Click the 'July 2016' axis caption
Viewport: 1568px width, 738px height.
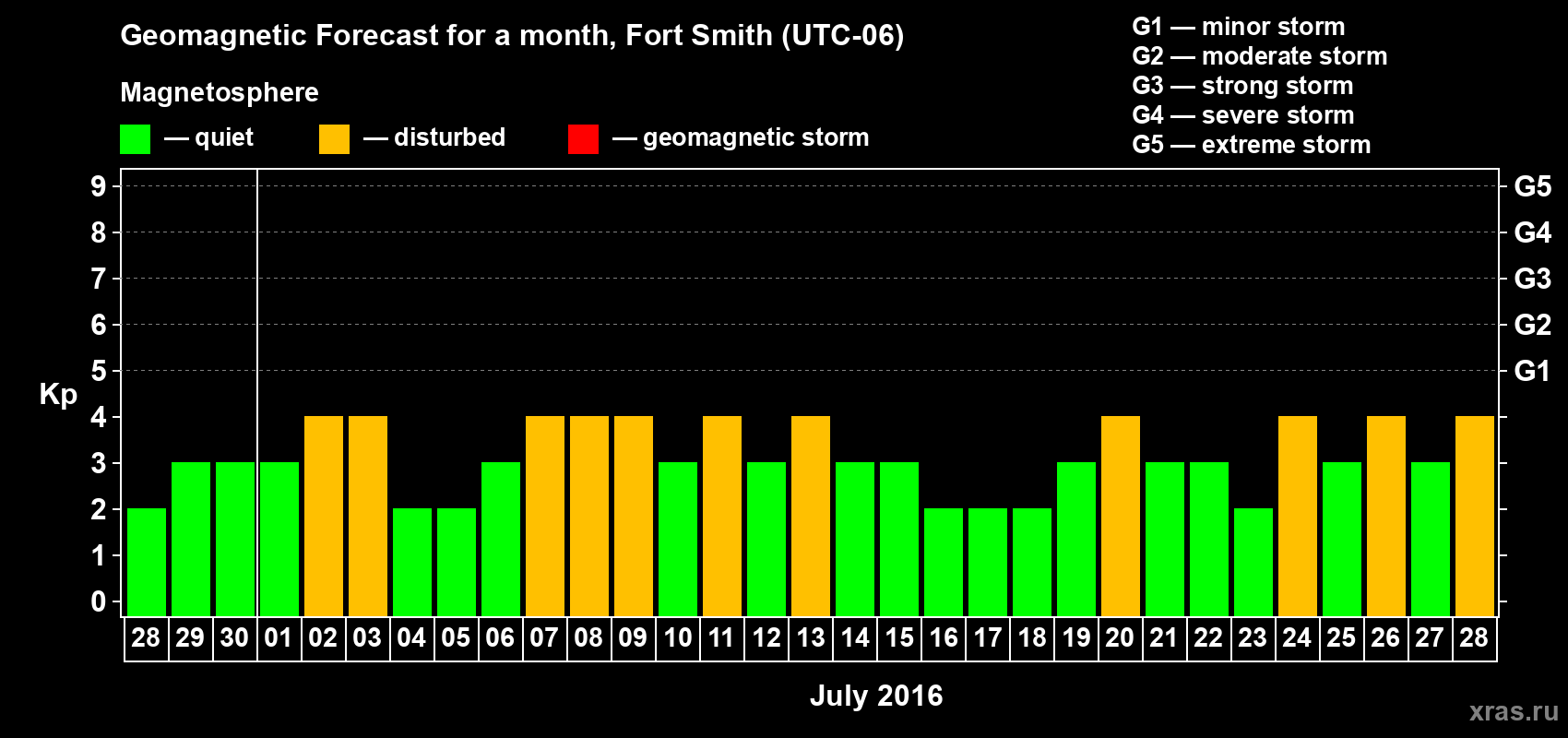(x=876, y=696)
